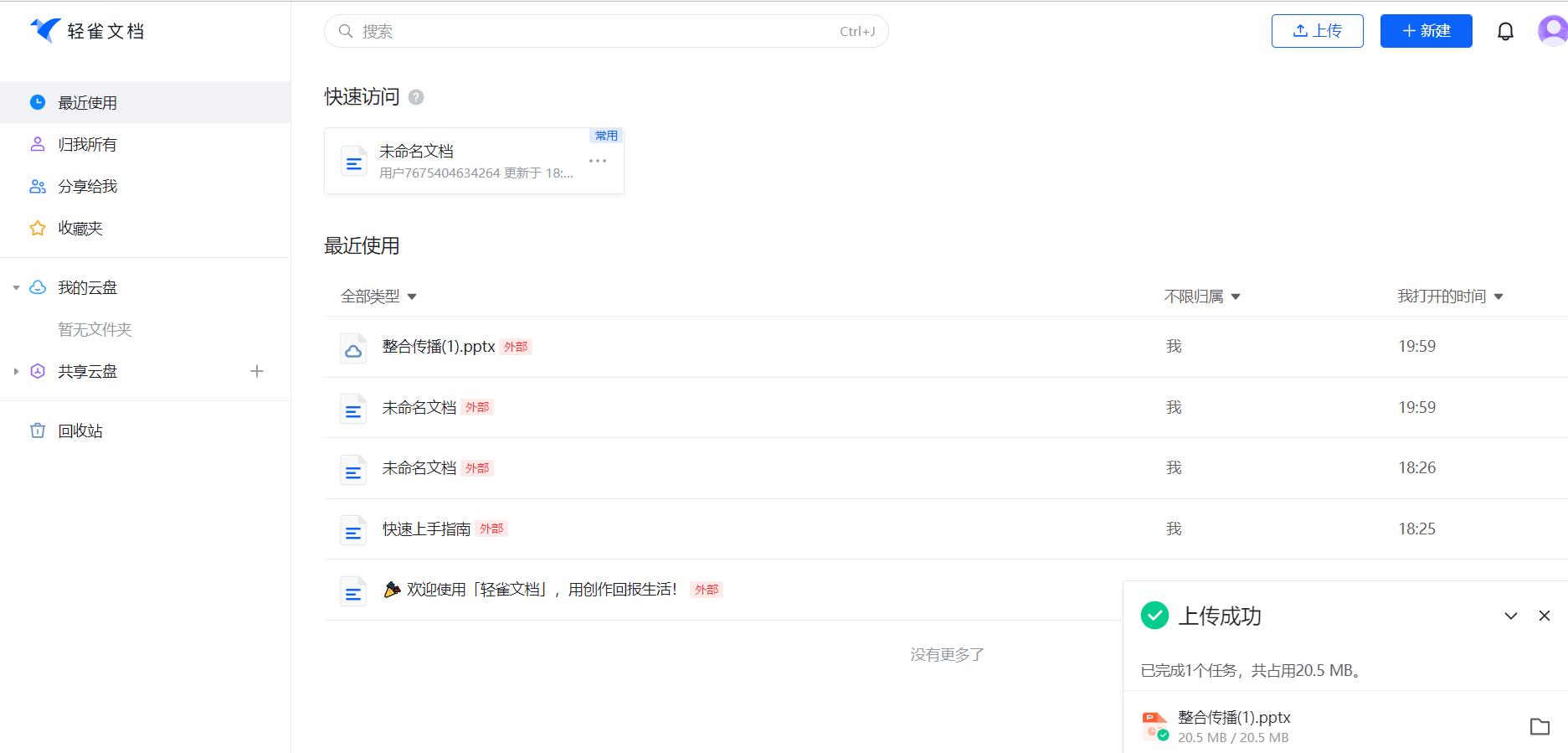Expand the 共享云盘 tree arrow
Image resolution: width=1568 pixels, height=753 pixels.
(16, 371)
